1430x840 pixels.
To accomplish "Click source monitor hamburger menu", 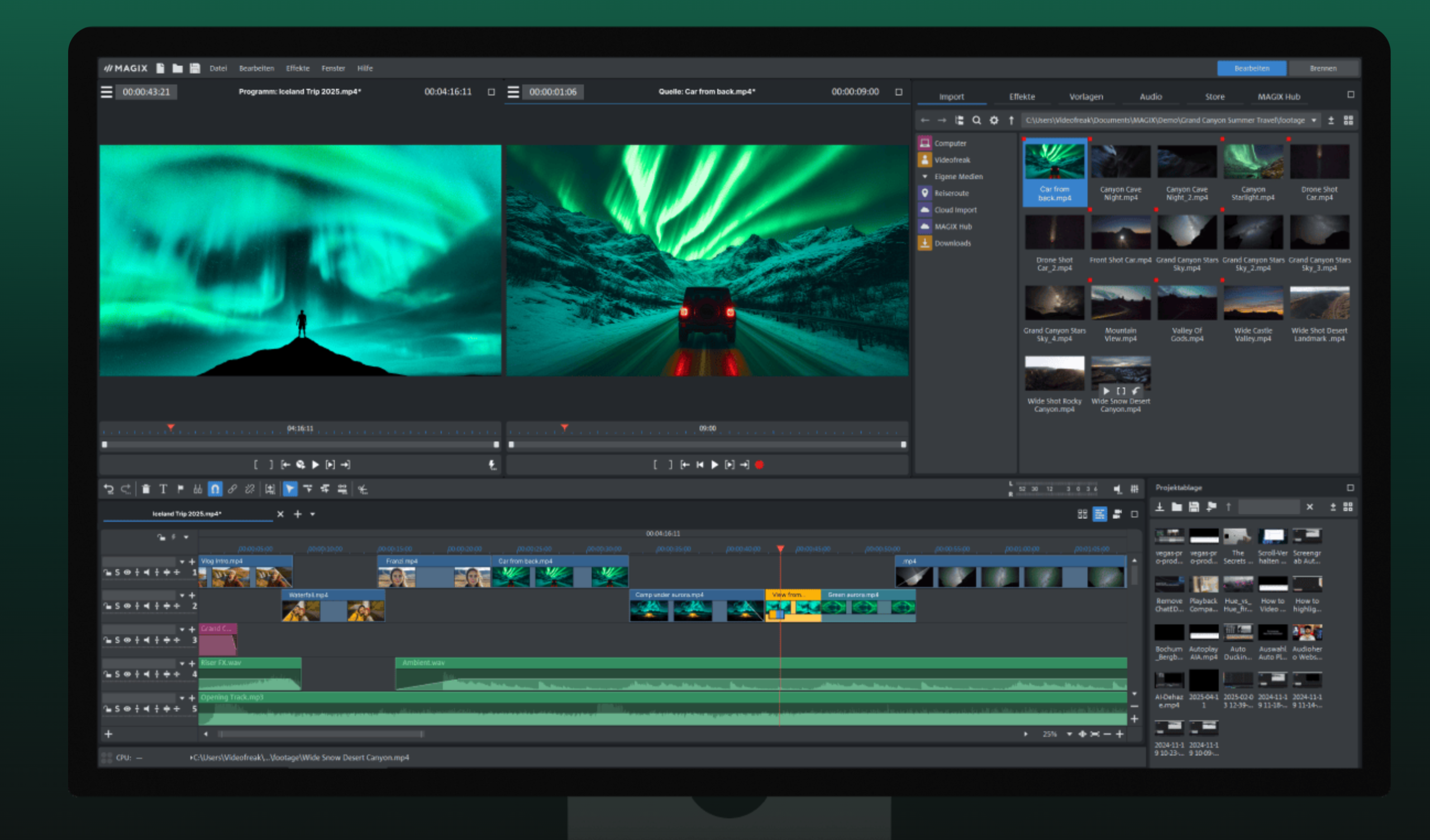I will (513, 92).
